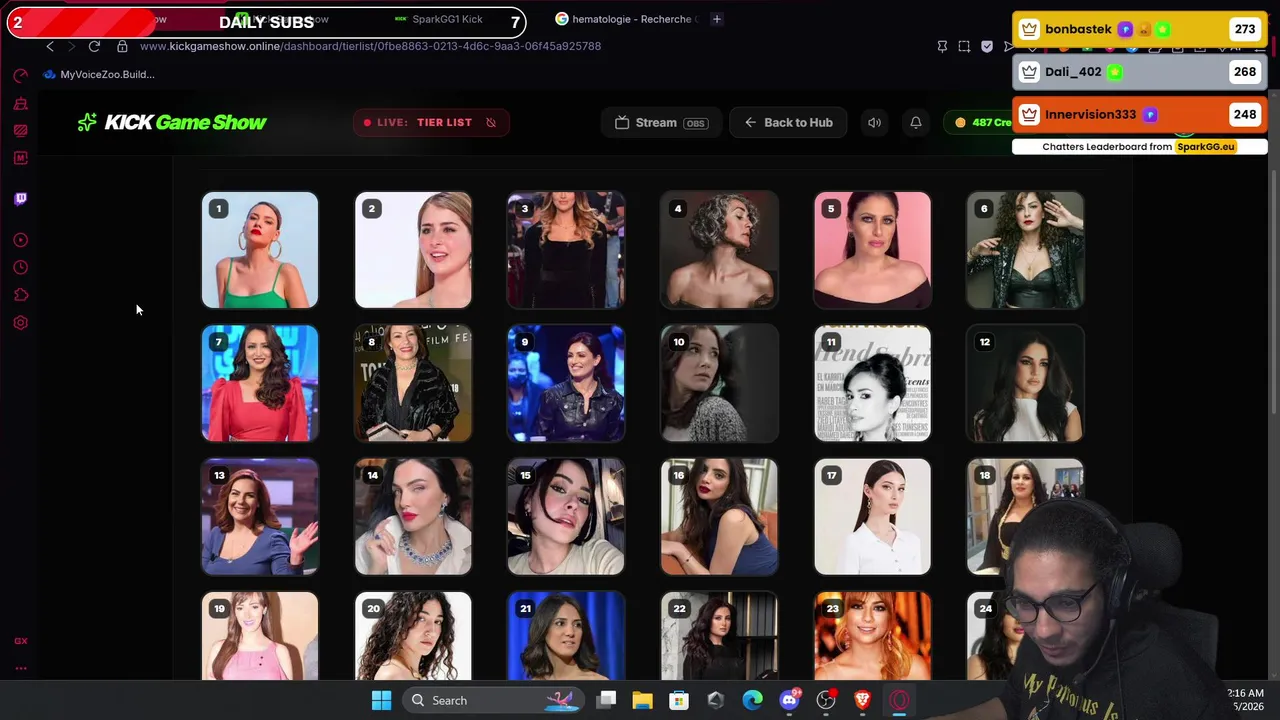This screenshot has width=1280, height=720.
Task: Open OBS Studio from taskbar
Action: [826, 700]
